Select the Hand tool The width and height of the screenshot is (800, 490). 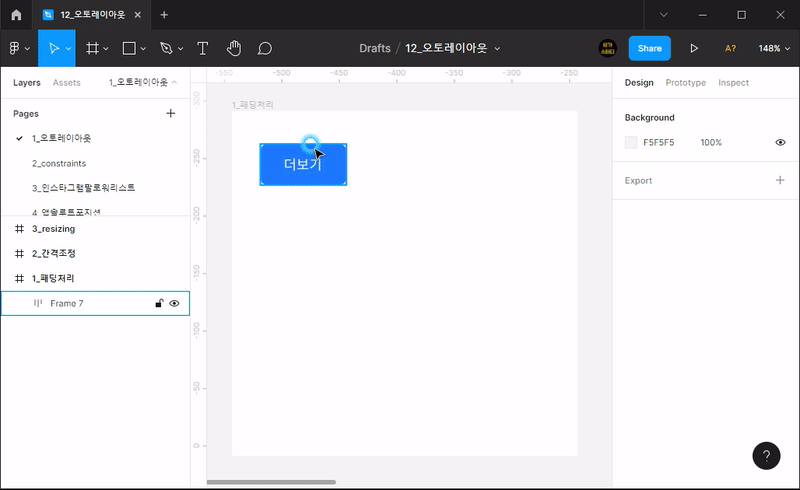point(234,48)
